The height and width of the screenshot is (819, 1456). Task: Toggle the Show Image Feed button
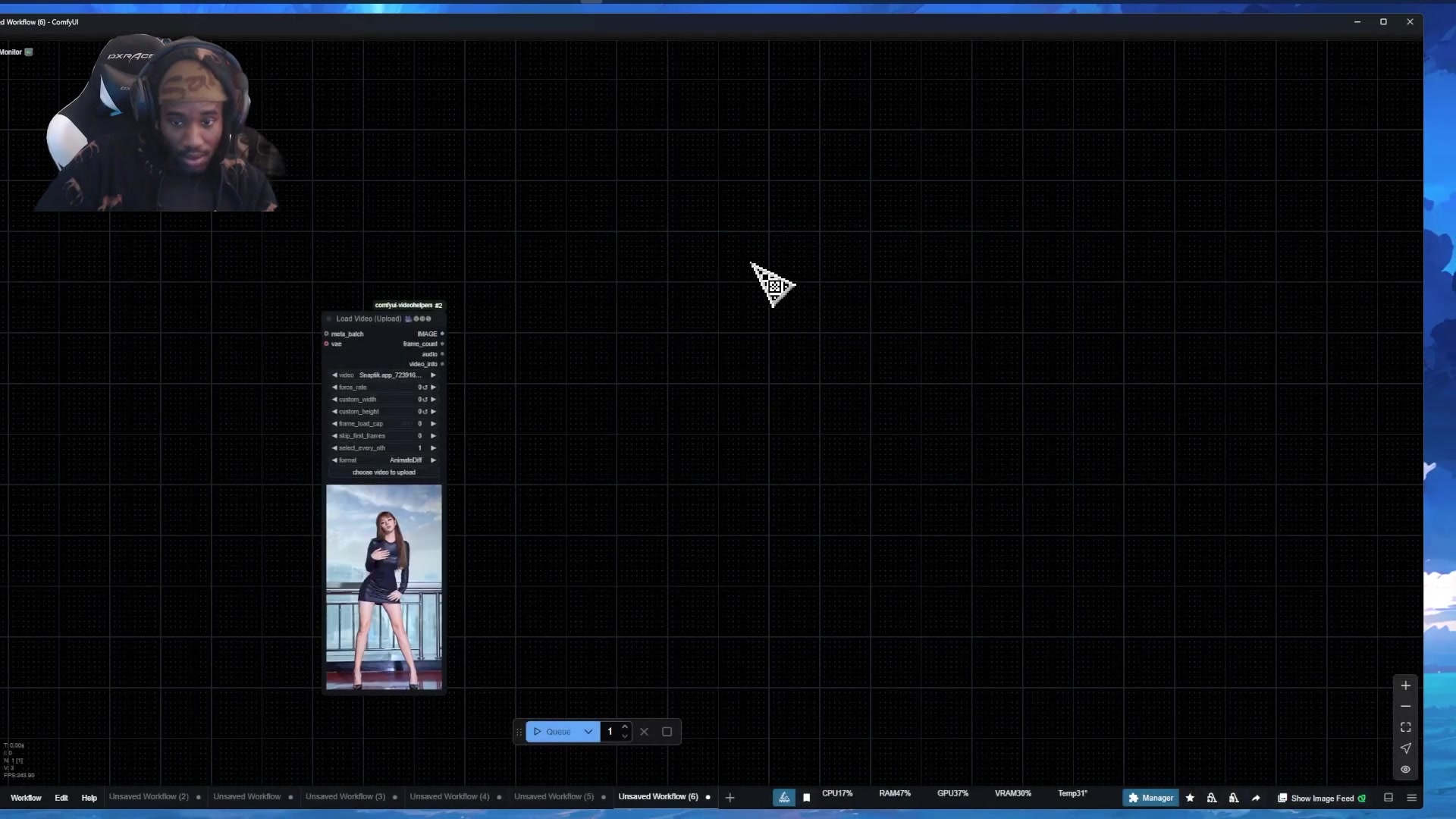point(1322,798)
